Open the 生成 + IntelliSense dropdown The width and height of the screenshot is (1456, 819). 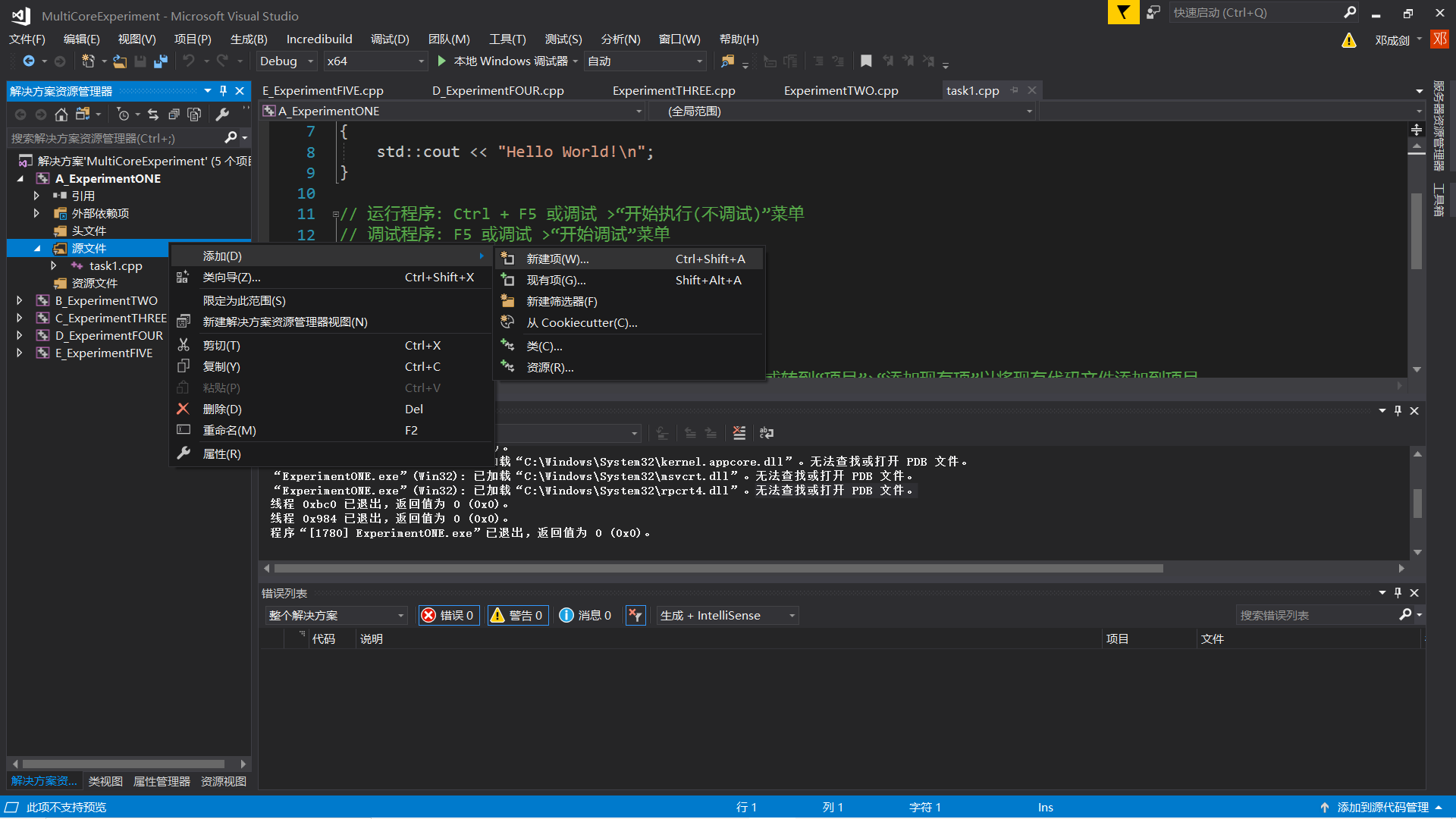(728, 616)
